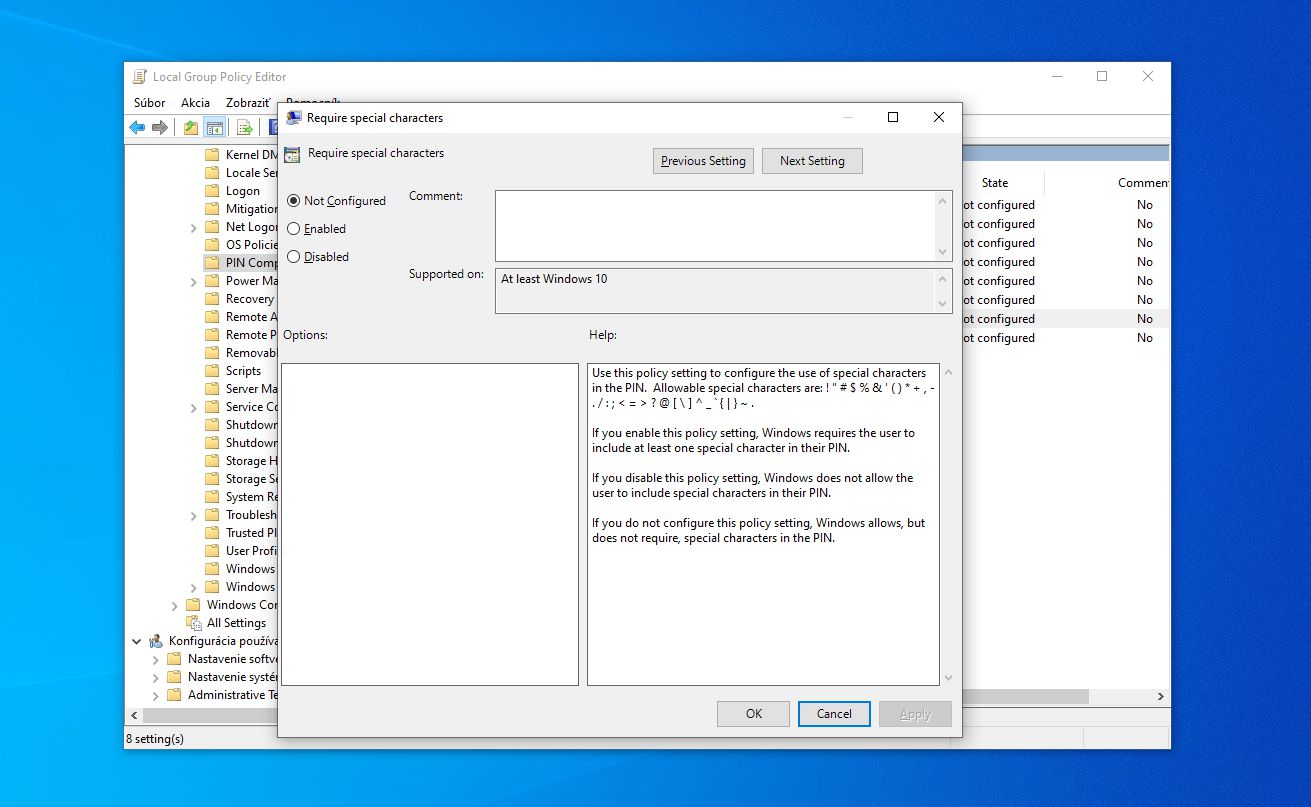The image size is (1311, 807).
Task: Click the Konfigurácia používateľa user icon
Action: point(155,641)
